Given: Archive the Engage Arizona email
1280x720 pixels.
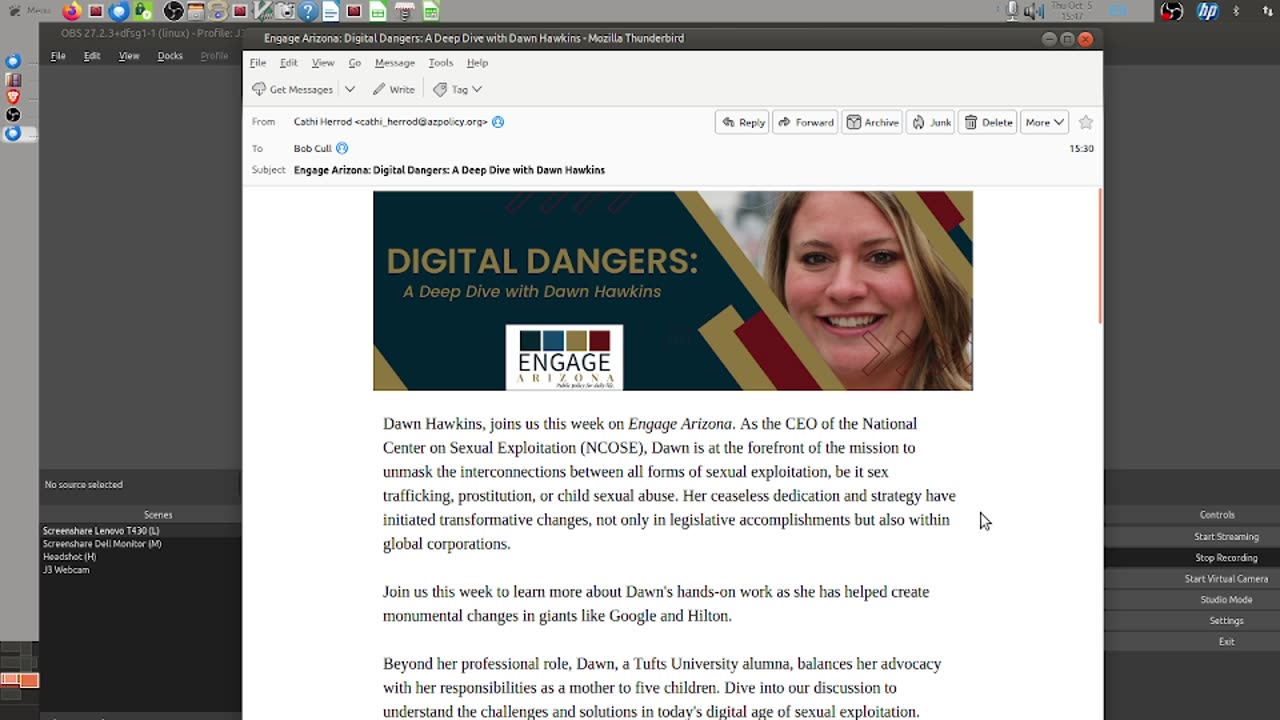Looking at the screenshot, I should (x=872, y=122).
